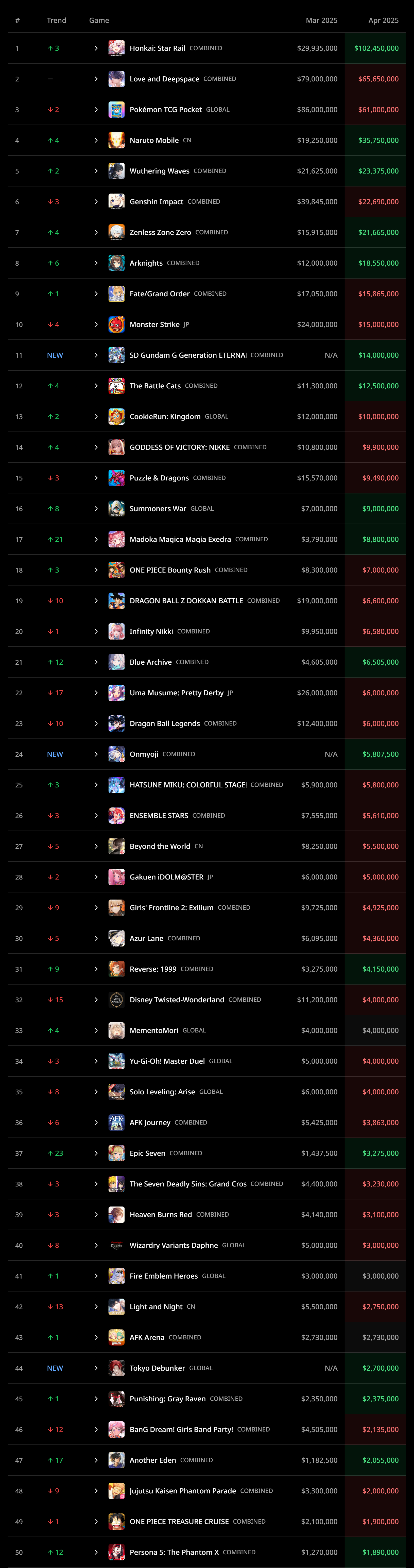The height and width of the screenshot is (1568, 414).
Task: Expand the Uma Musume: Pretty Derby row
Action: coord(96,693)
